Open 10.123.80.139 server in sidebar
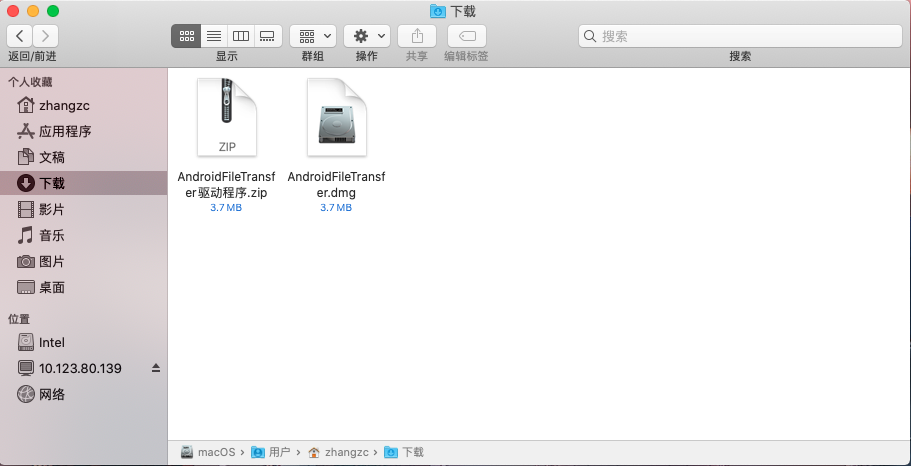Image resolution: width=911 pixels, height=466 pixels. coord(84,368)
